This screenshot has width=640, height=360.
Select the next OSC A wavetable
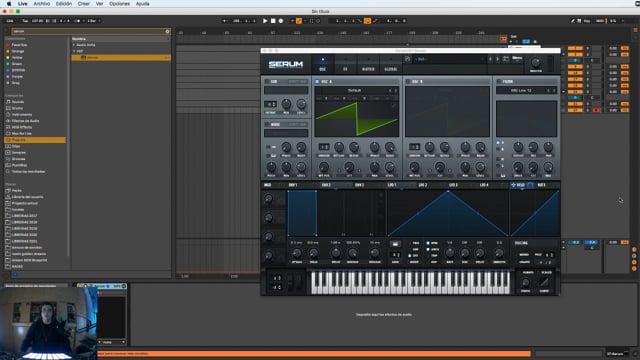[x=396, y=91]
